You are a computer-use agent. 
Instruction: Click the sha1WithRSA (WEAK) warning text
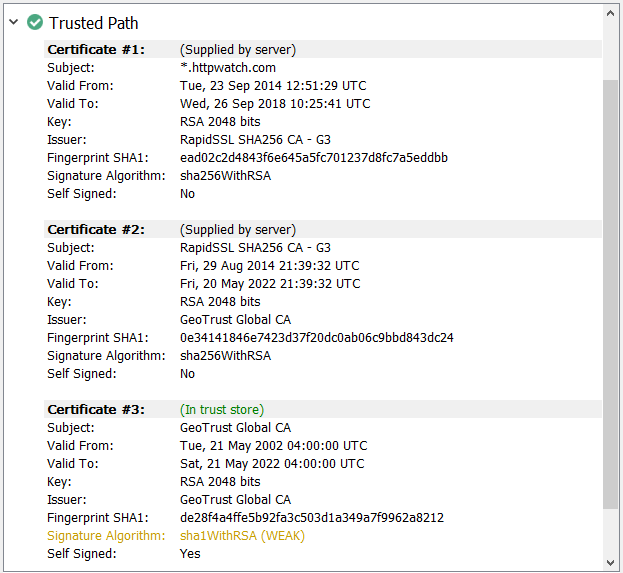click(242, 535)
